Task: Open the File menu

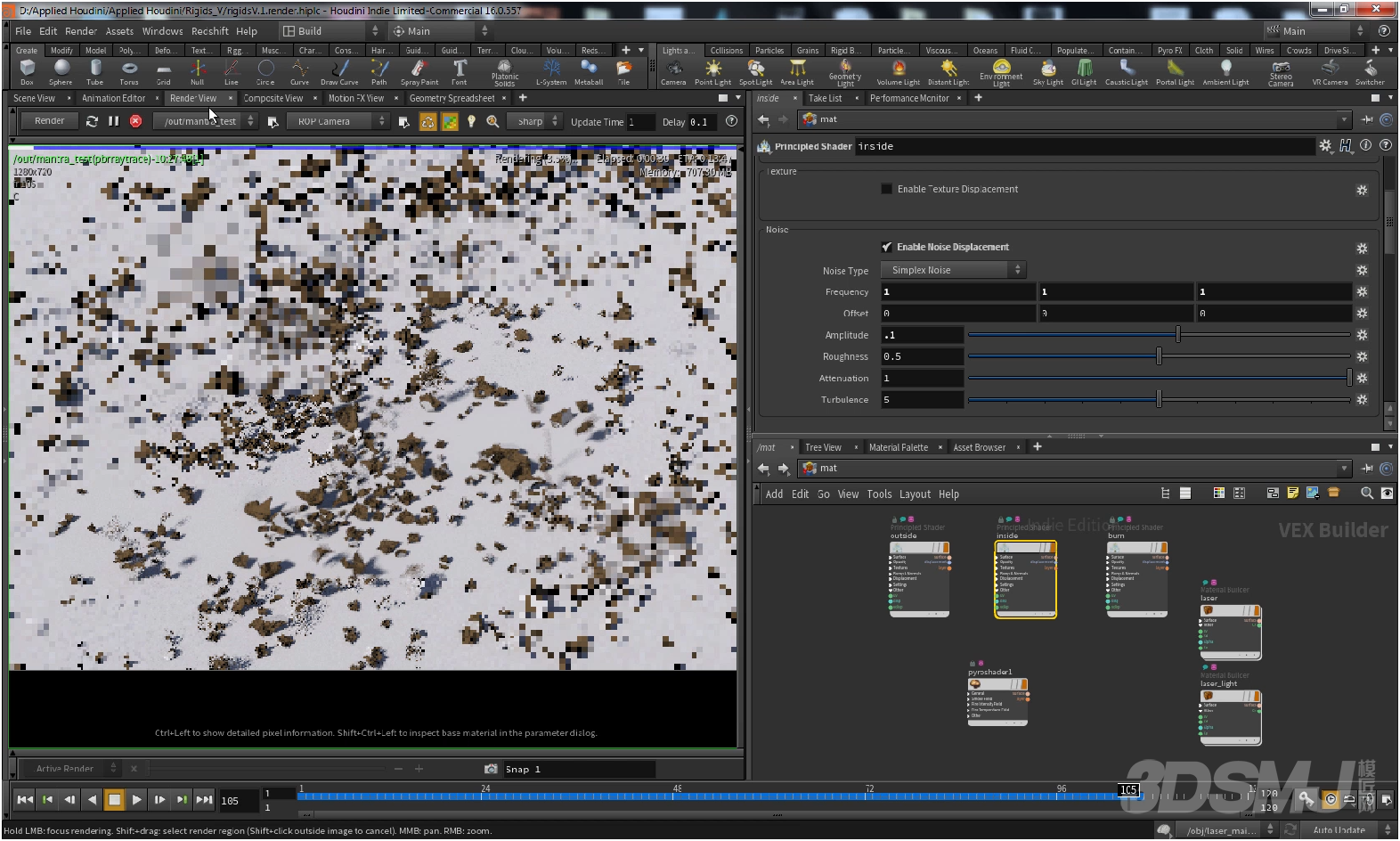Action: tap(23, 31)
